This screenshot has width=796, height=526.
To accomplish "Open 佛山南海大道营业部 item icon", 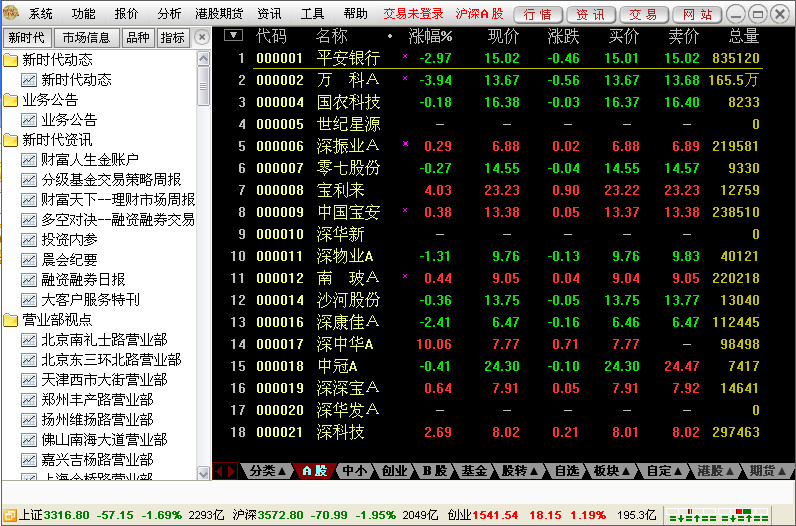I will [29, 440].
